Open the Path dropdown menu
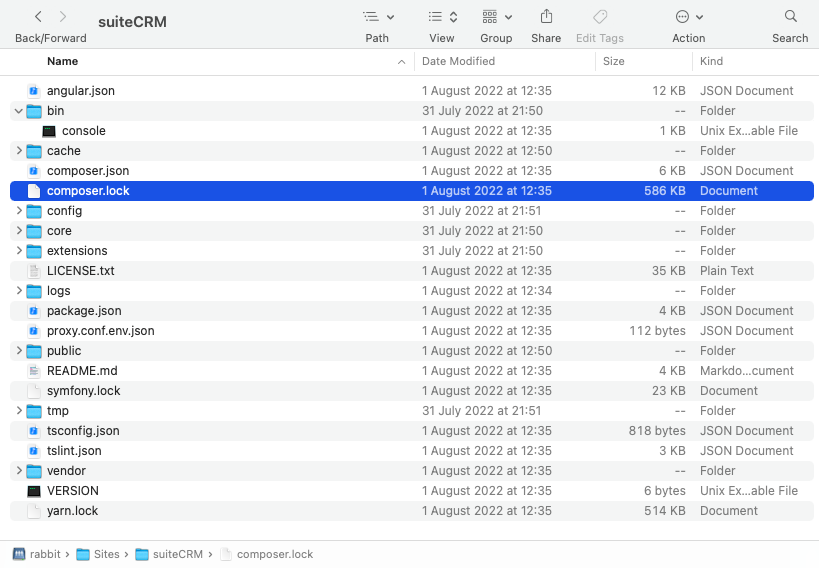819x568 pixels. tap(377, 17)
